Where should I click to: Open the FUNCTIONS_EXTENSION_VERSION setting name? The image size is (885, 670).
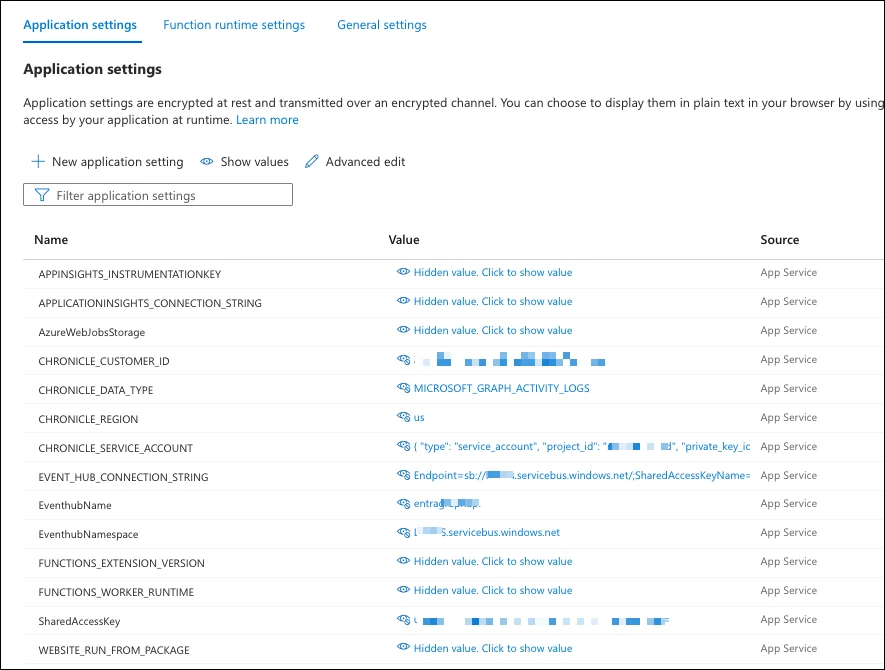click(121, 563)
